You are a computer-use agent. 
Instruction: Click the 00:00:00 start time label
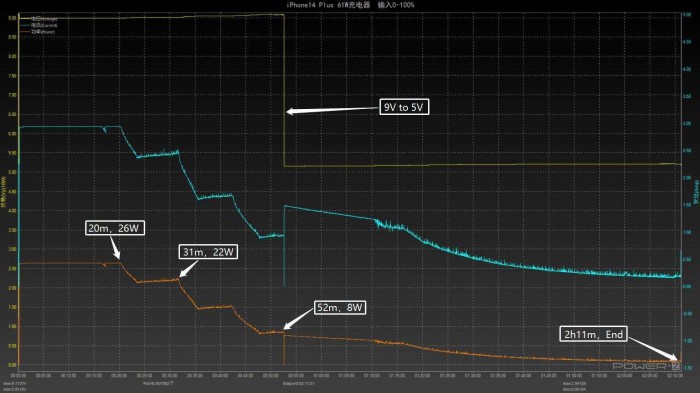pyautogui.click(x=18, y=376)
